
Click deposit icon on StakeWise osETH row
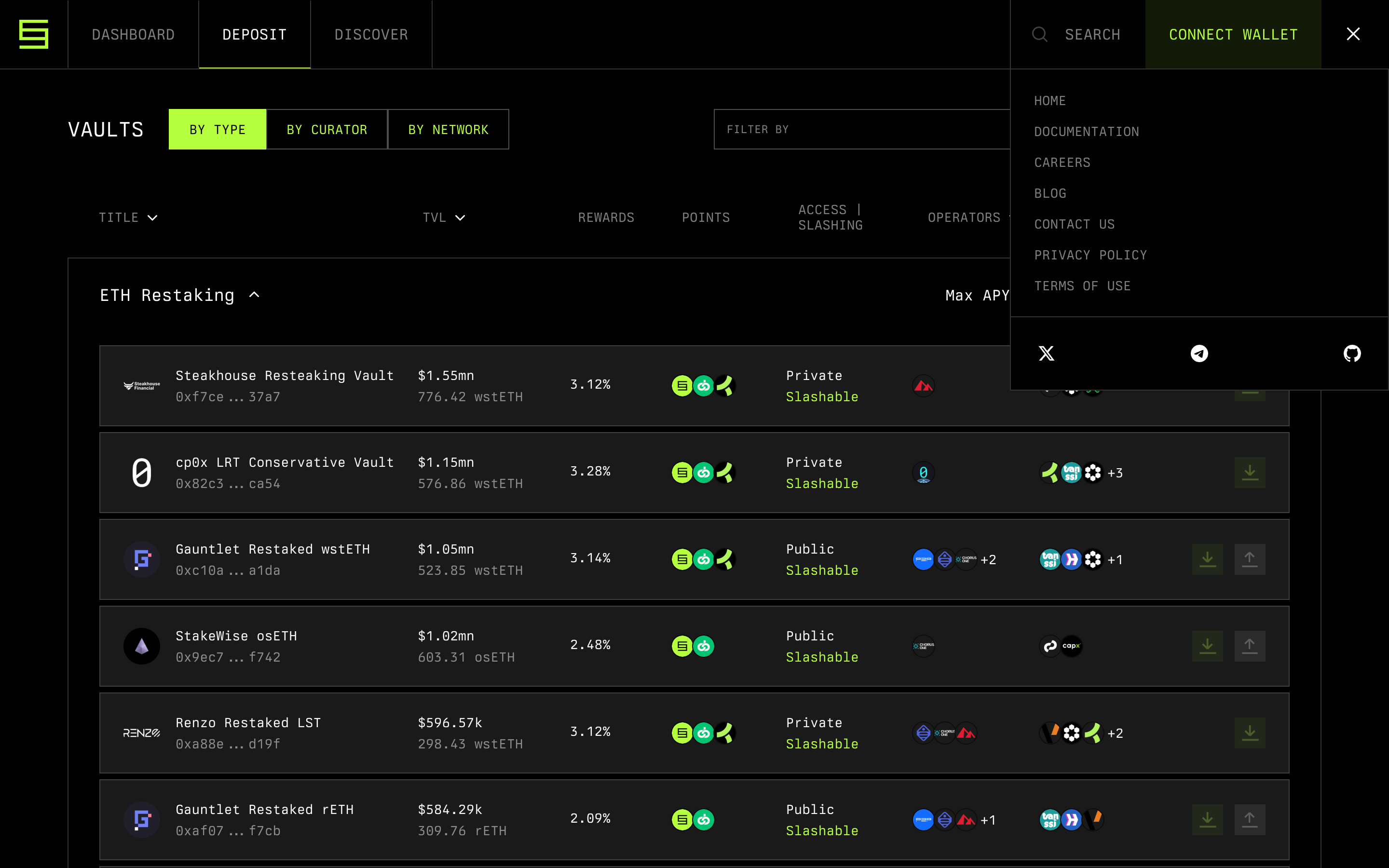1208,646
